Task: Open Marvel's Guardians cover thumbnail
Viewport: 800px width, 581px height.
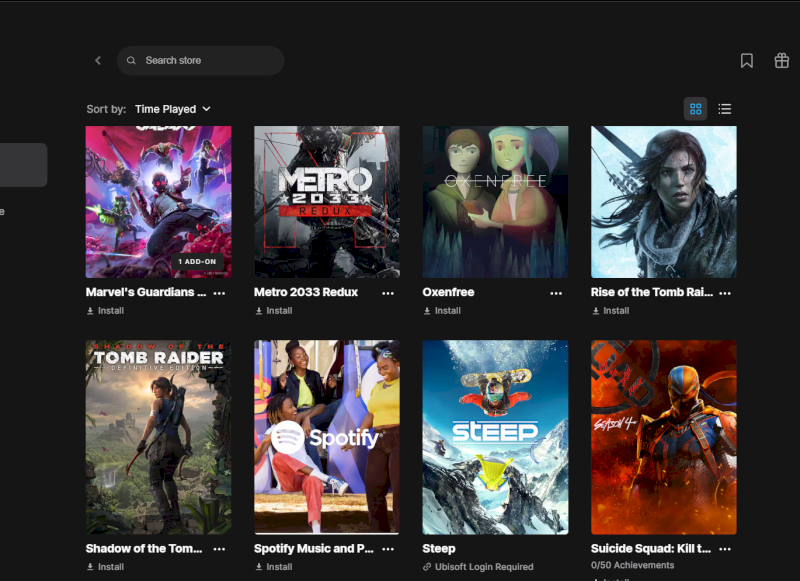Action: (x=159, y=202)
